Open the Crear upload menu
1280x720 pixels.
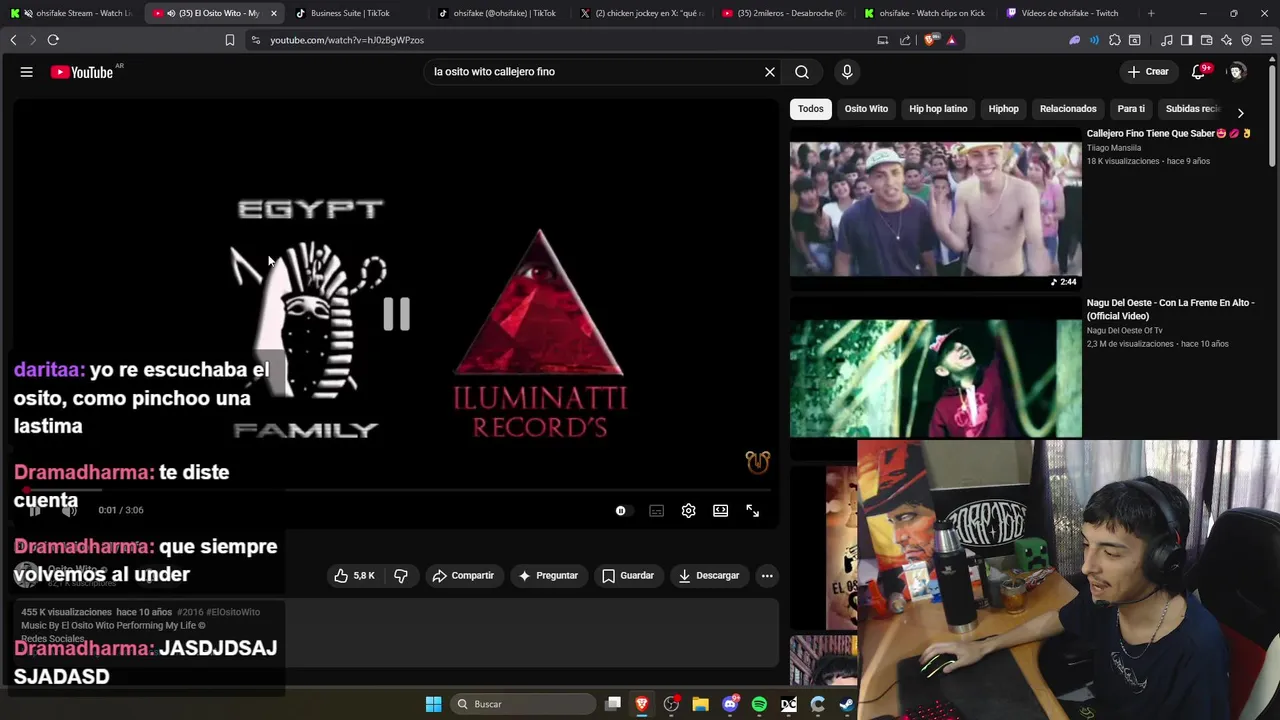(x=1148, y=72)
